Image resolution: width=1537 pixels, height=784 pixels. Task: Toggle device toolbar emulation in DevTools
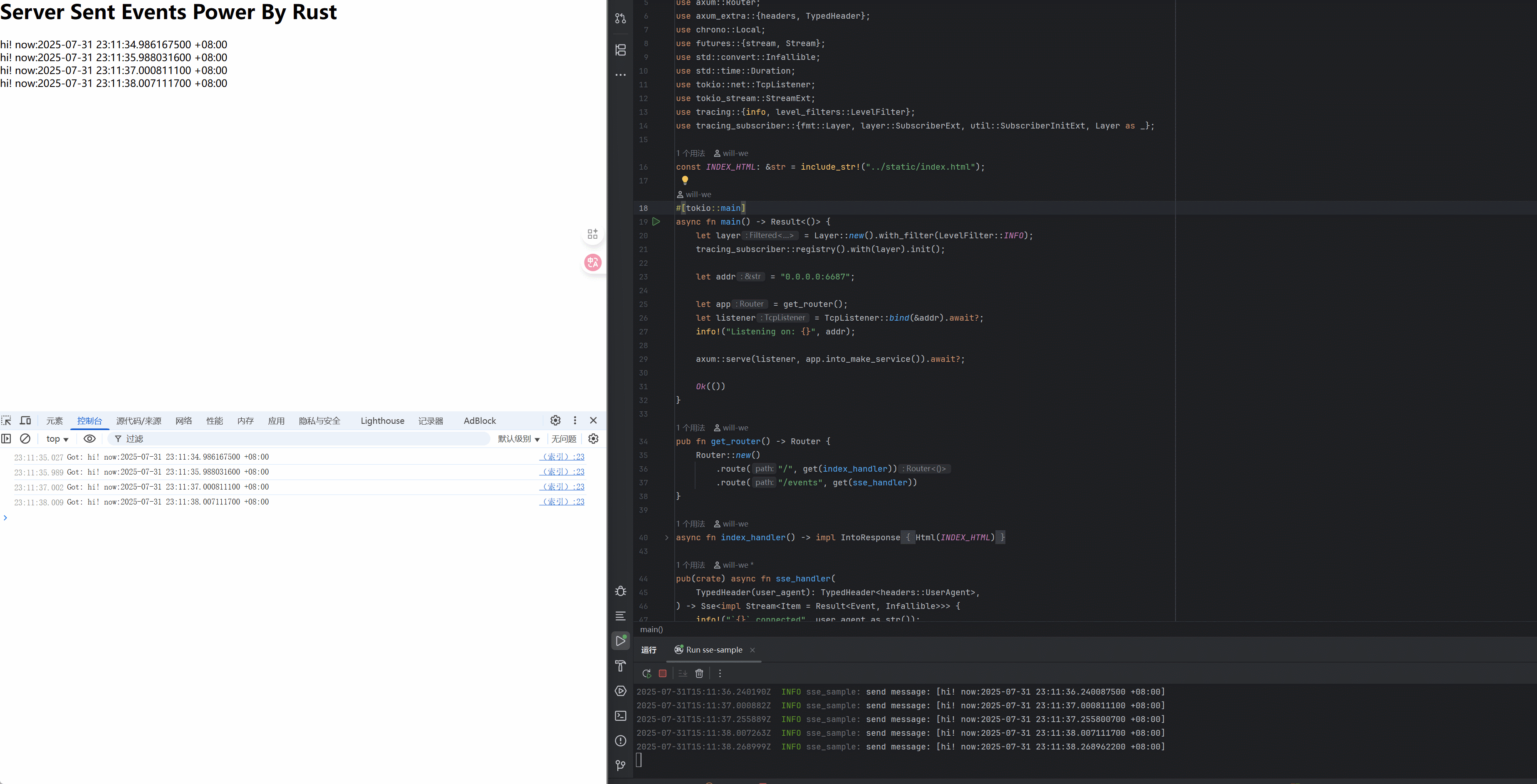pyautogui.click(x=25, y=420)
